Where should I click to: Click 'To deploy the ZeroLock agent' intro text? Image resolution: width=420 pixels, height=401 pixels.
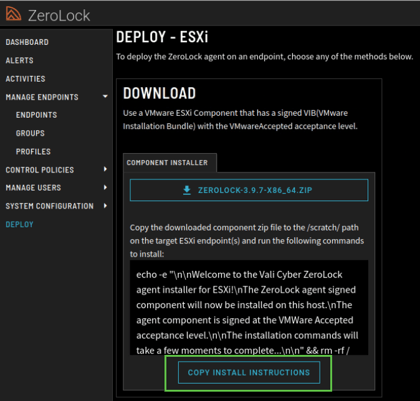(x=264, y=57)
